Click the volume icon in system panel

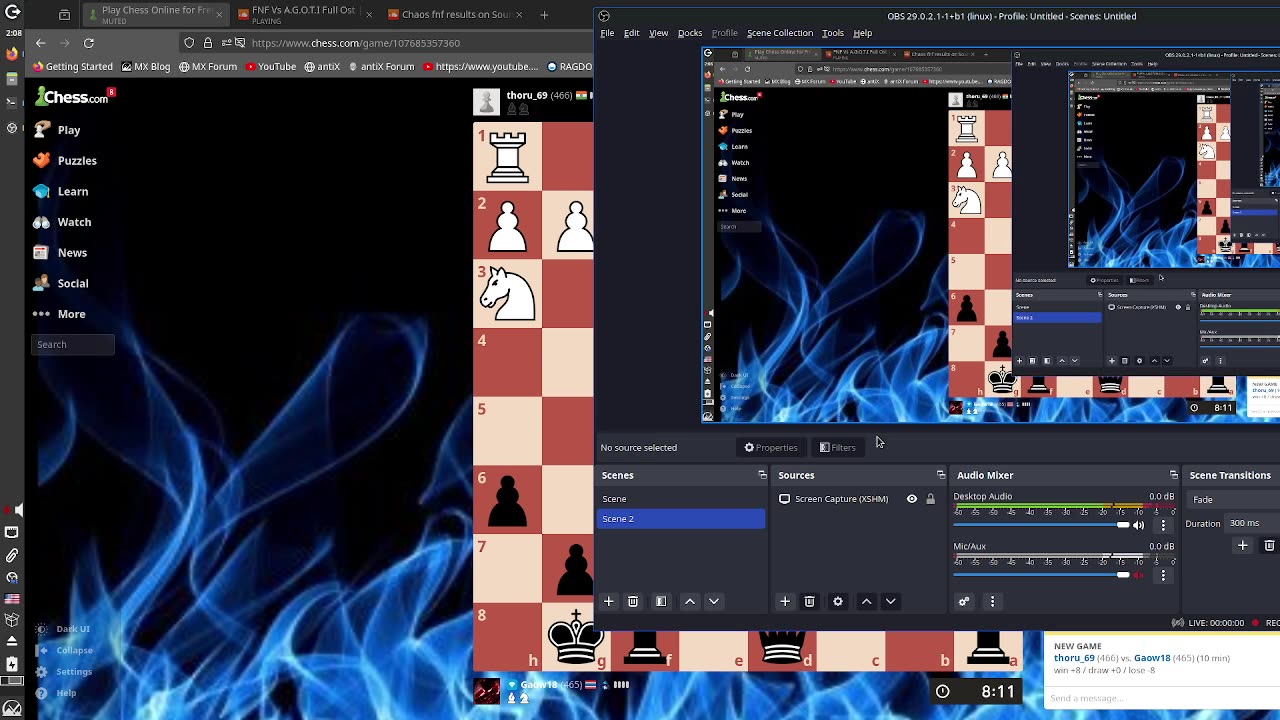tap(18, 510)
